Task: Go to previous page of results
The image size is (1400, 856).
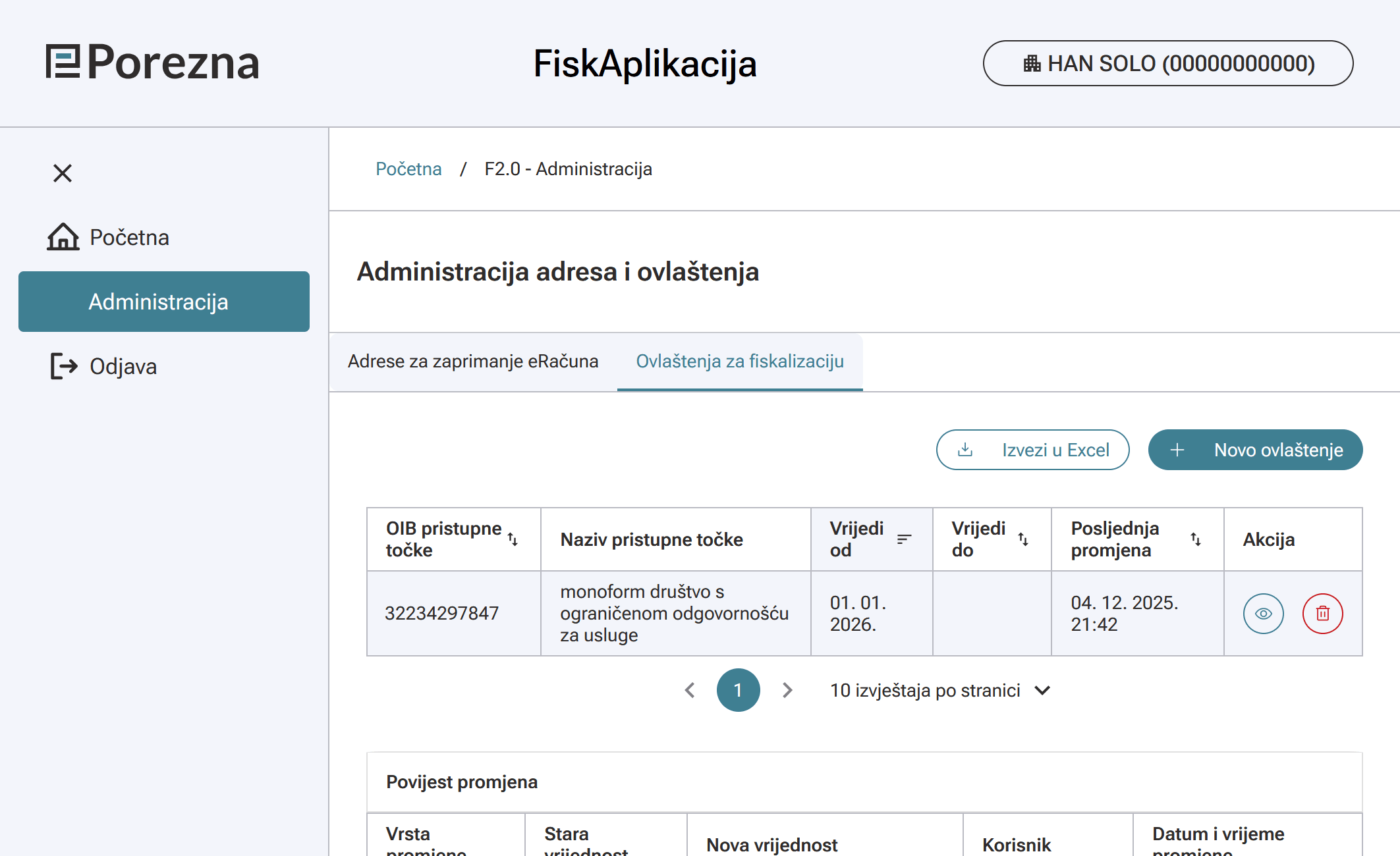Action: [x=690, y=690]
